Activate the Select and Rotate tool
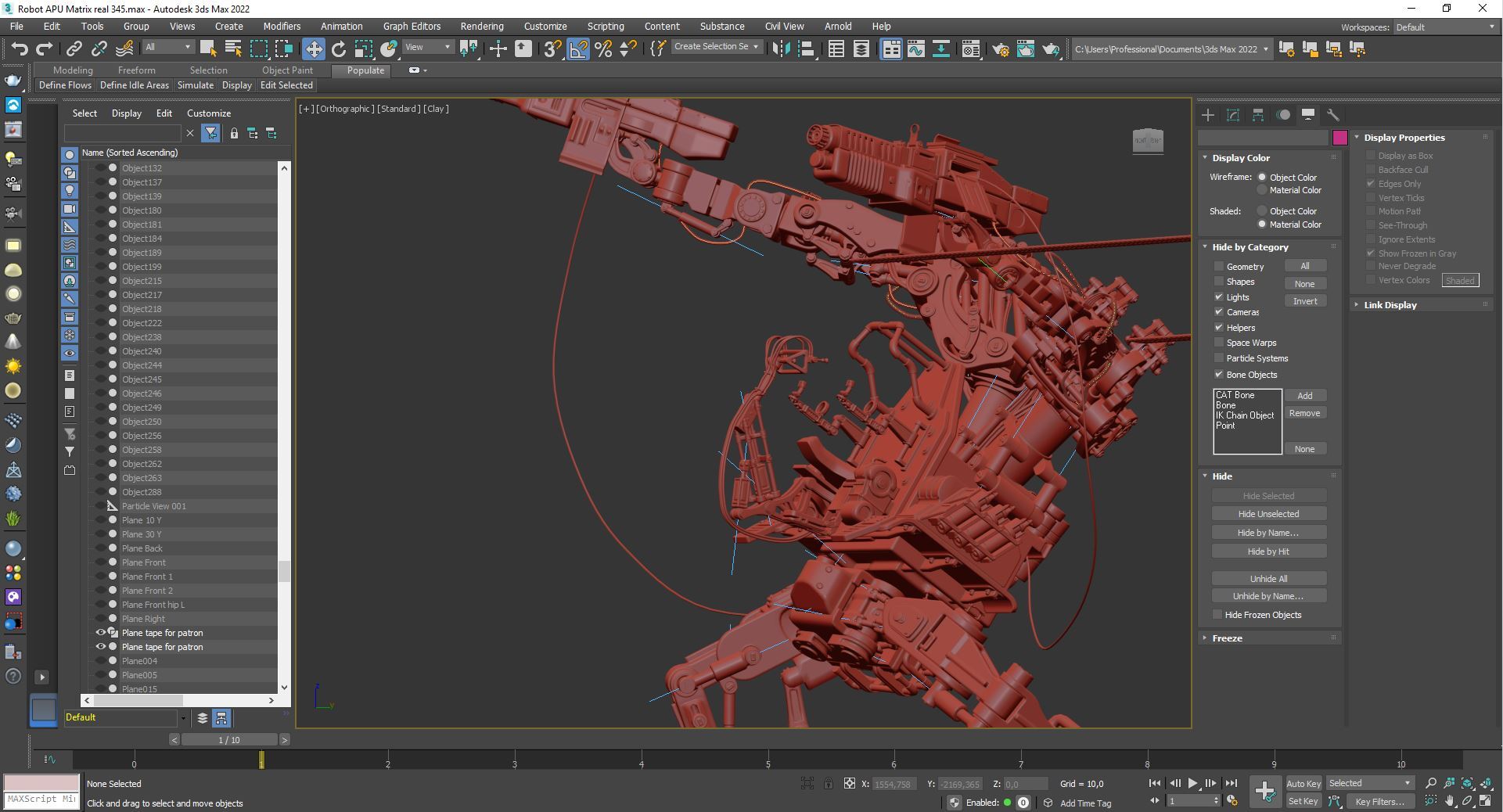Image resolution: width=1503 pixels, height=812 pixels. 338,49
